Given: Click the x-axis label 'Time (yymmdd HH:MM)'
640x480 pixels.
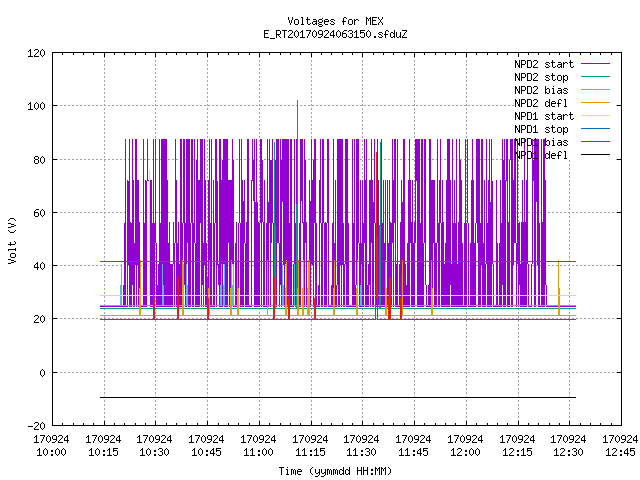Looking at the screenshot, I should click(x=335, y=471).
